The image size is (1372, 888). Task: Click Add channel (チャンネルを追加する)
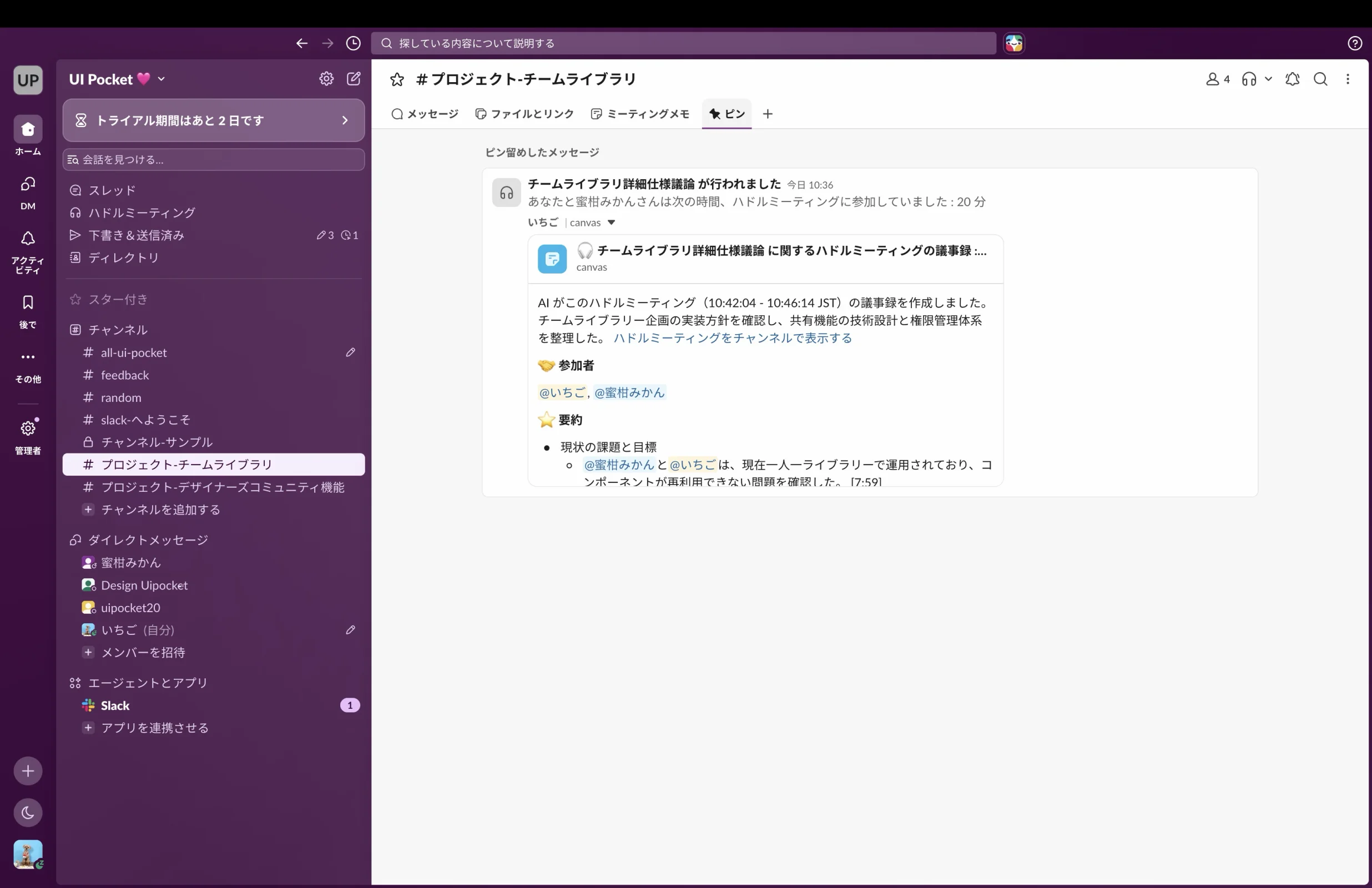click(213, 509)
